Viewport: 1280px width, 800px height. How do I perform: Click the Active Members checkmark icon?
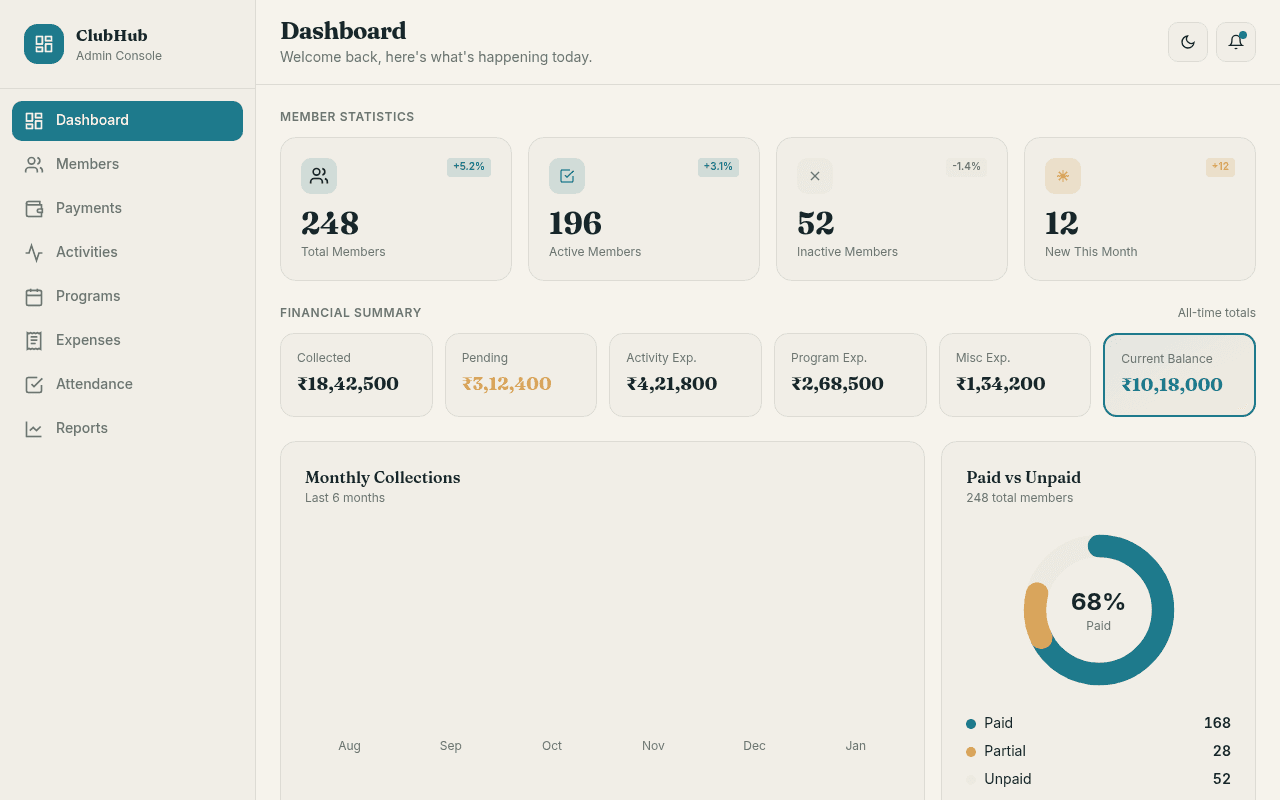[x=567, y=176]
